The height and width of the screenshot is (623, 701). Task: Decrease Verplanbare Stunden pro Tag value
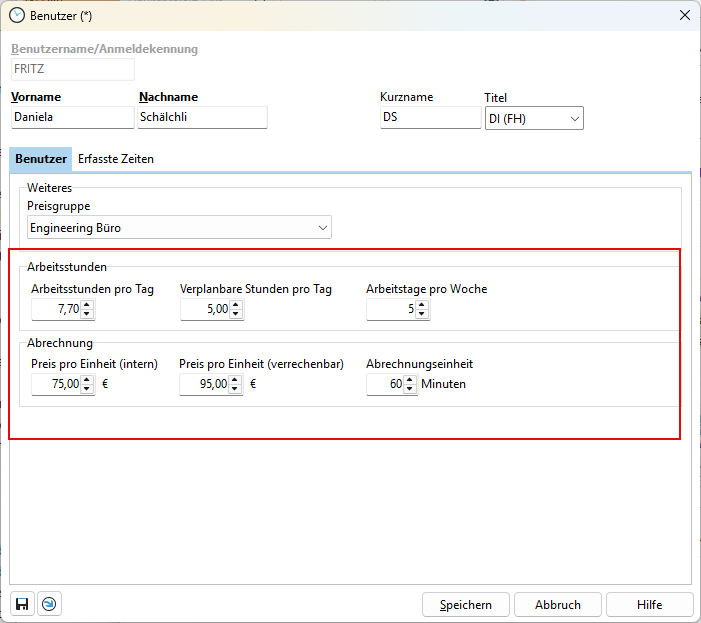pyautogui.click(x=236, y=315)
